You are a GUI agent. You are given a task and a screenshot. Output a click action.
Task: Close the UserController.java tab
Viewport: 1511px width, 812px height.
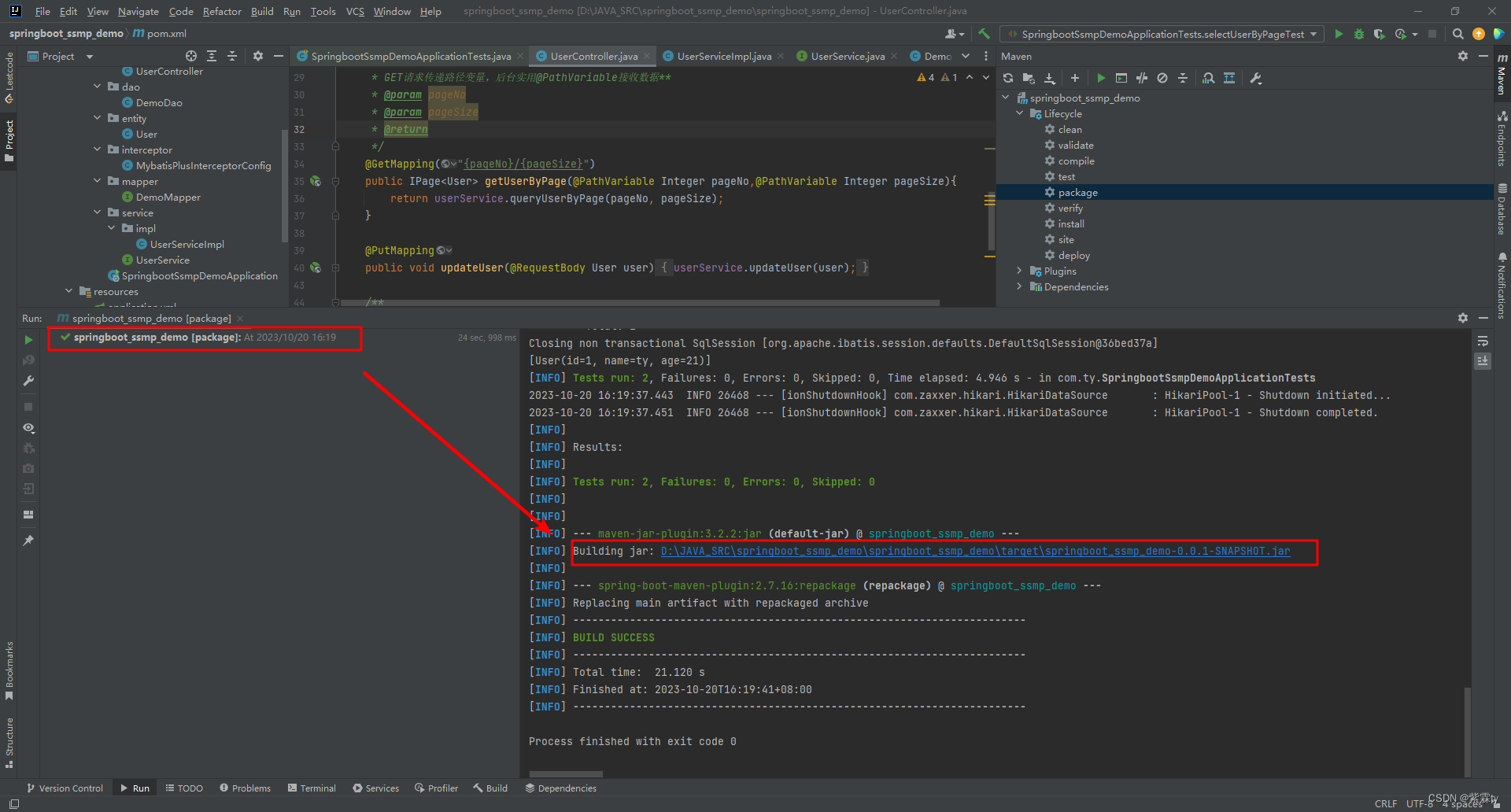[647, 56]
